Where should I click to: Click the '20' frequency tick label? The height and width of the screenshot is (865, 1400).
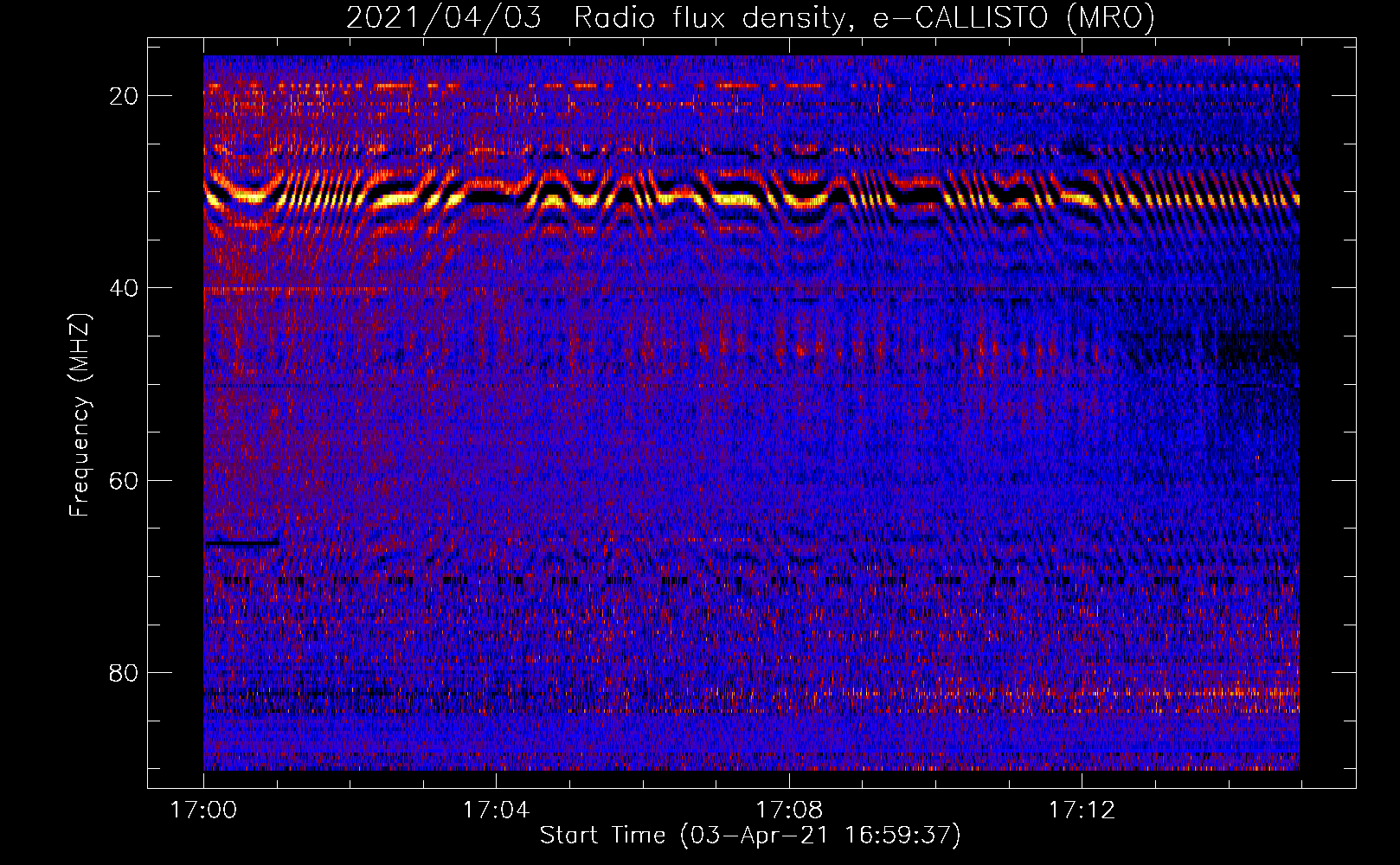[x=124, y=96]
